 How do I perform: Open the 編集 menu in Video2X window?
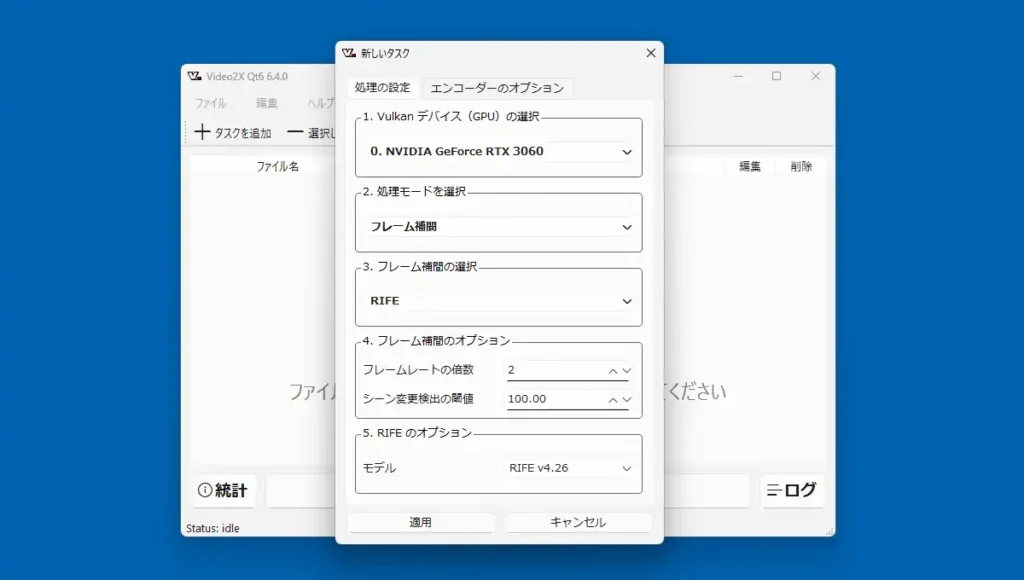(x=266, y=103)
